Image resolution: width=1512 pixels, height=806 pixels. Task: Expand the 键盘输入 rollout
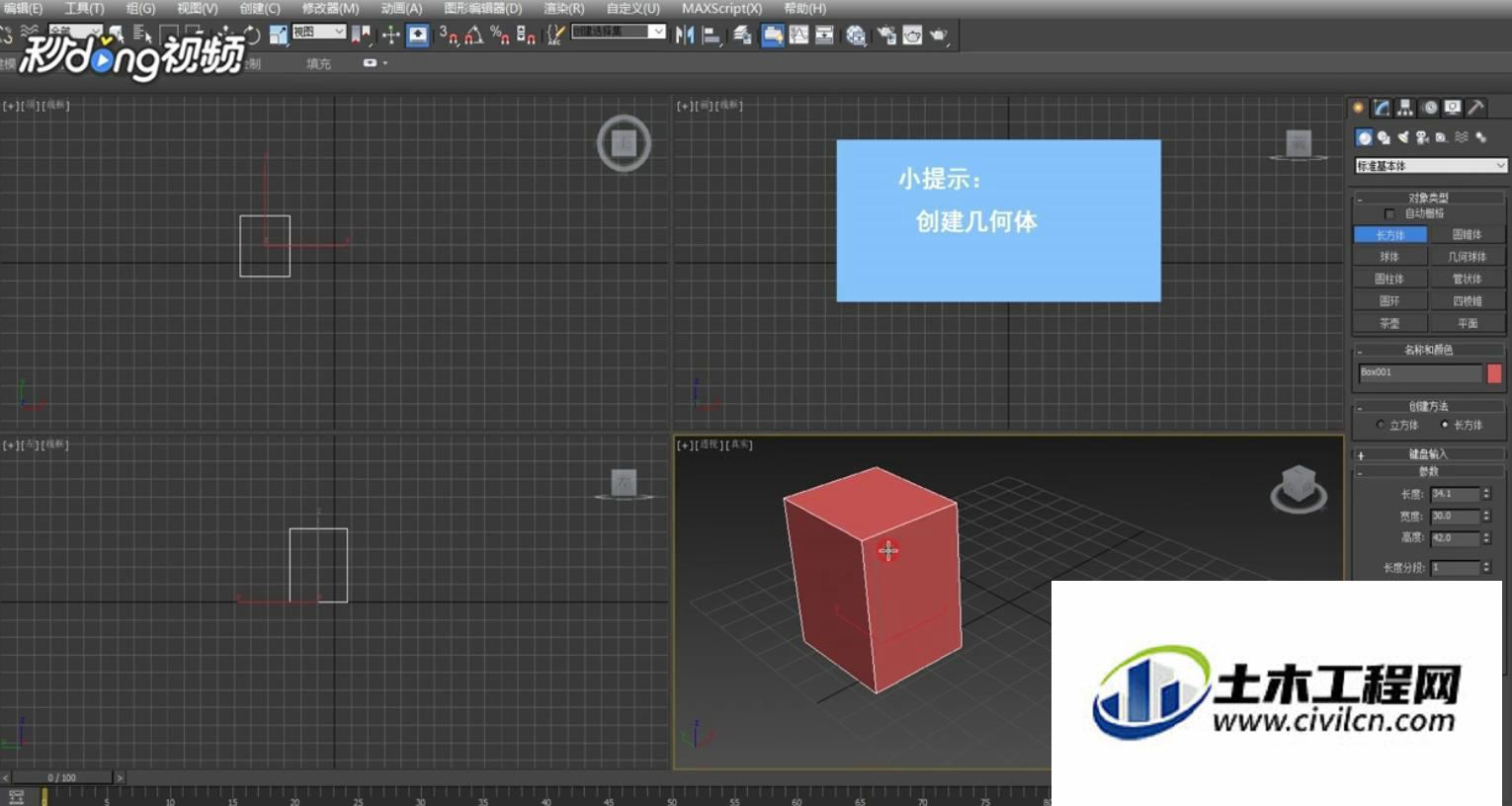coord(1429,454)
